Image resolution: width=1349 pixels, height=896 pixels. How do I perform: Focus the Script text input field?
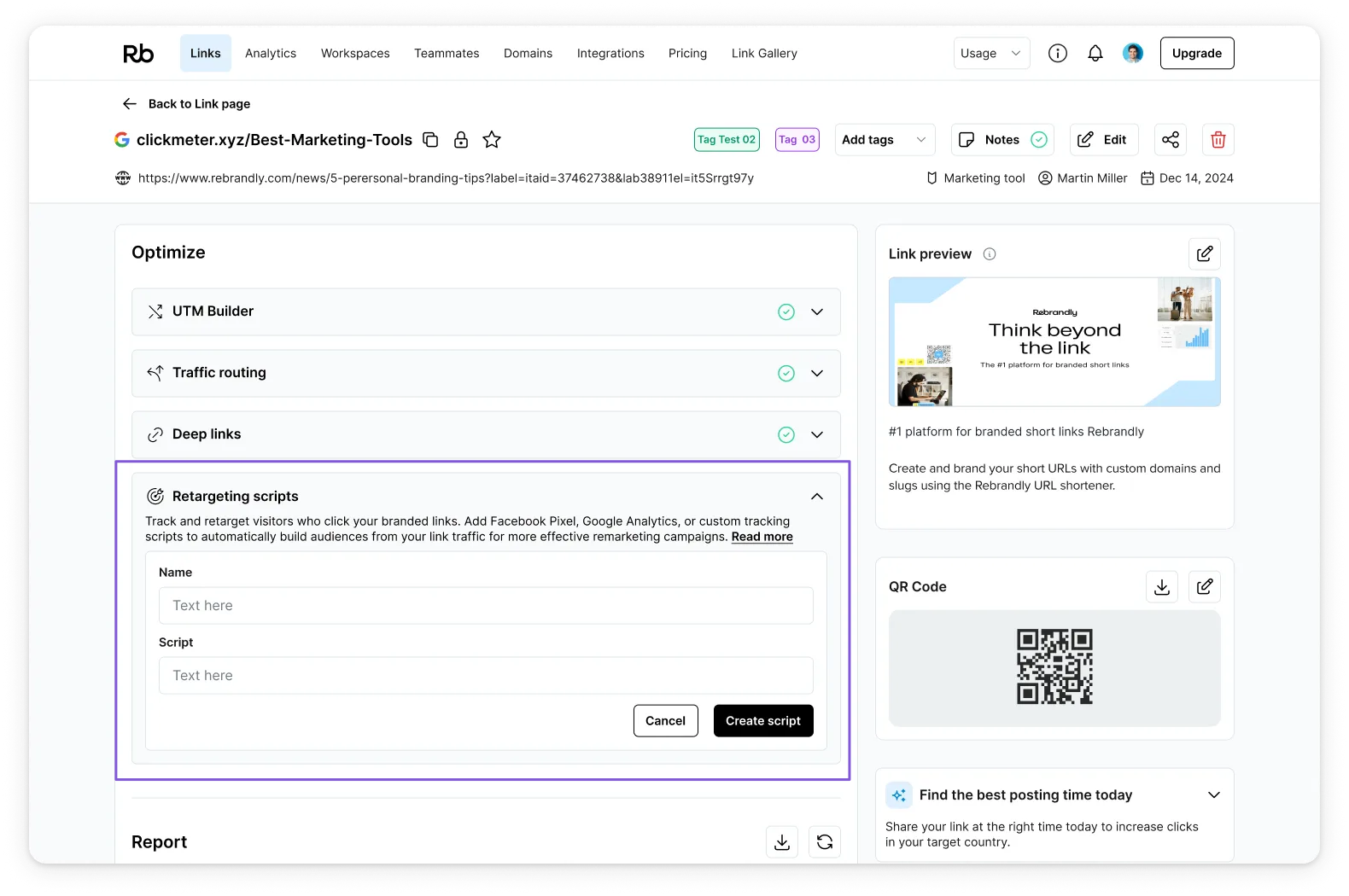click(x=486, y=676)
